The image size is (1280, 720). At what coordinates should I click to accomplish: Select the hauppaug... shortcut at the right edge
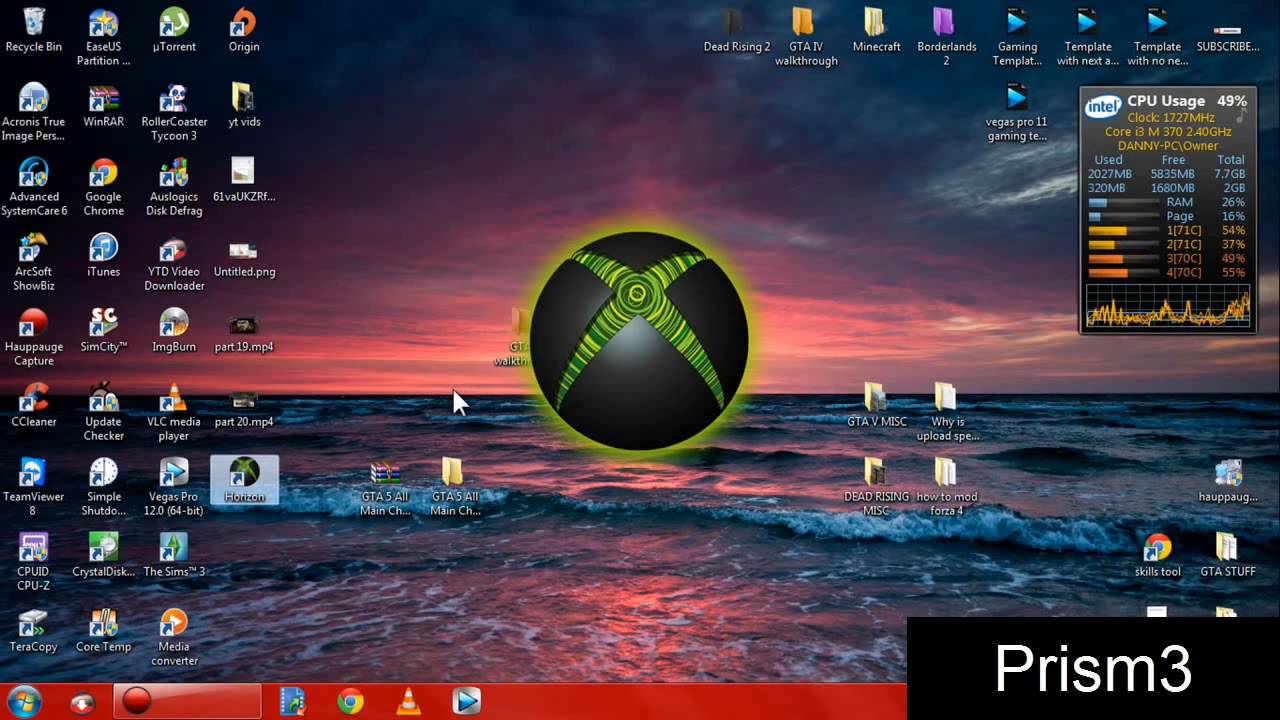[x=1227, y=480]
